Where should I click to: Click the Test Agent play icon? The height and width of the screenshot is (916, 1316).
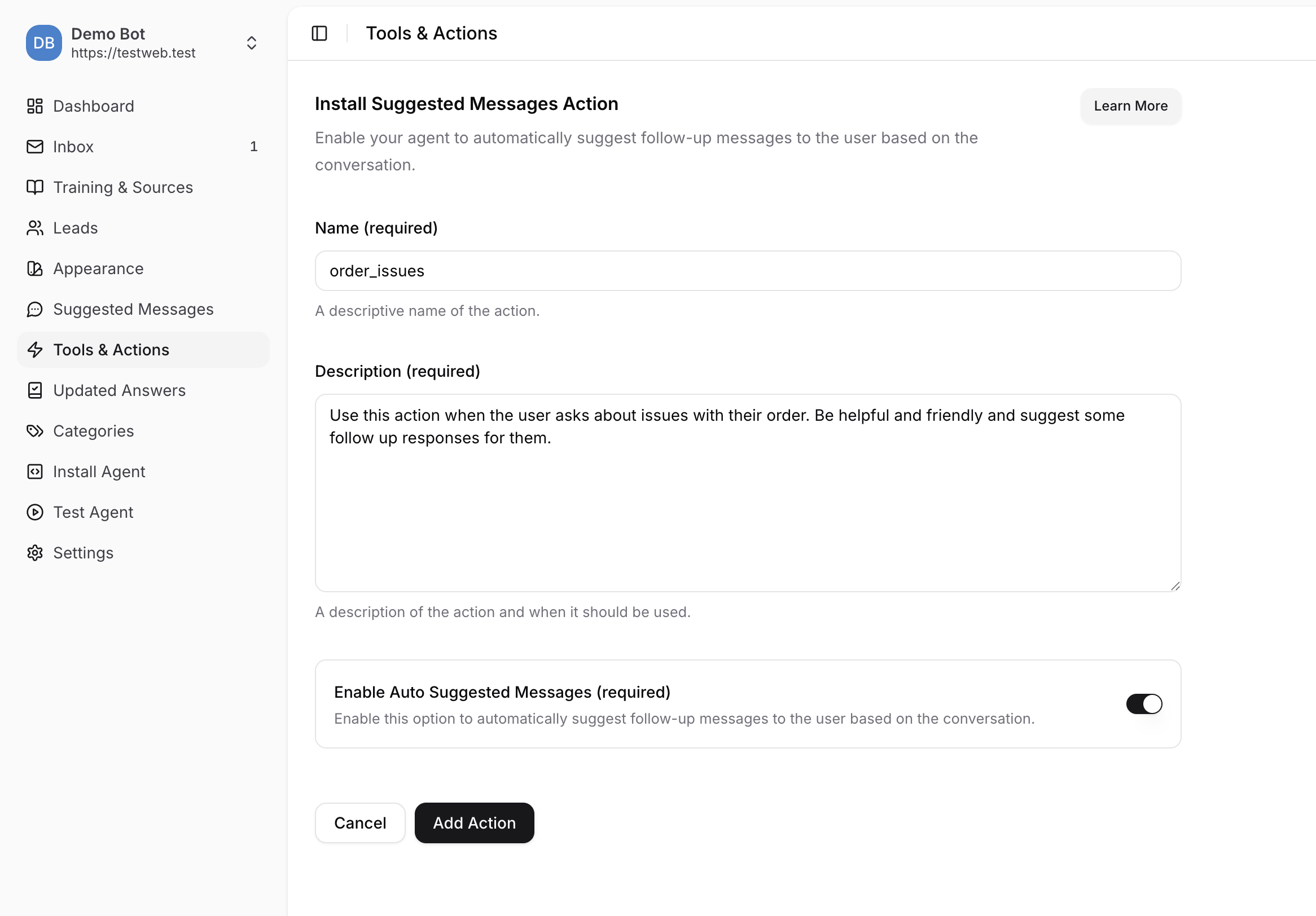(x=35, y=512)
